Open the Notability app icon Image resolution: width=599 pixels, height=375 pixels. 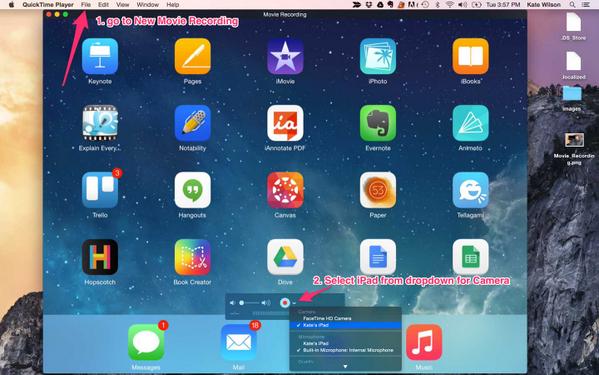(x=193, y=123)
